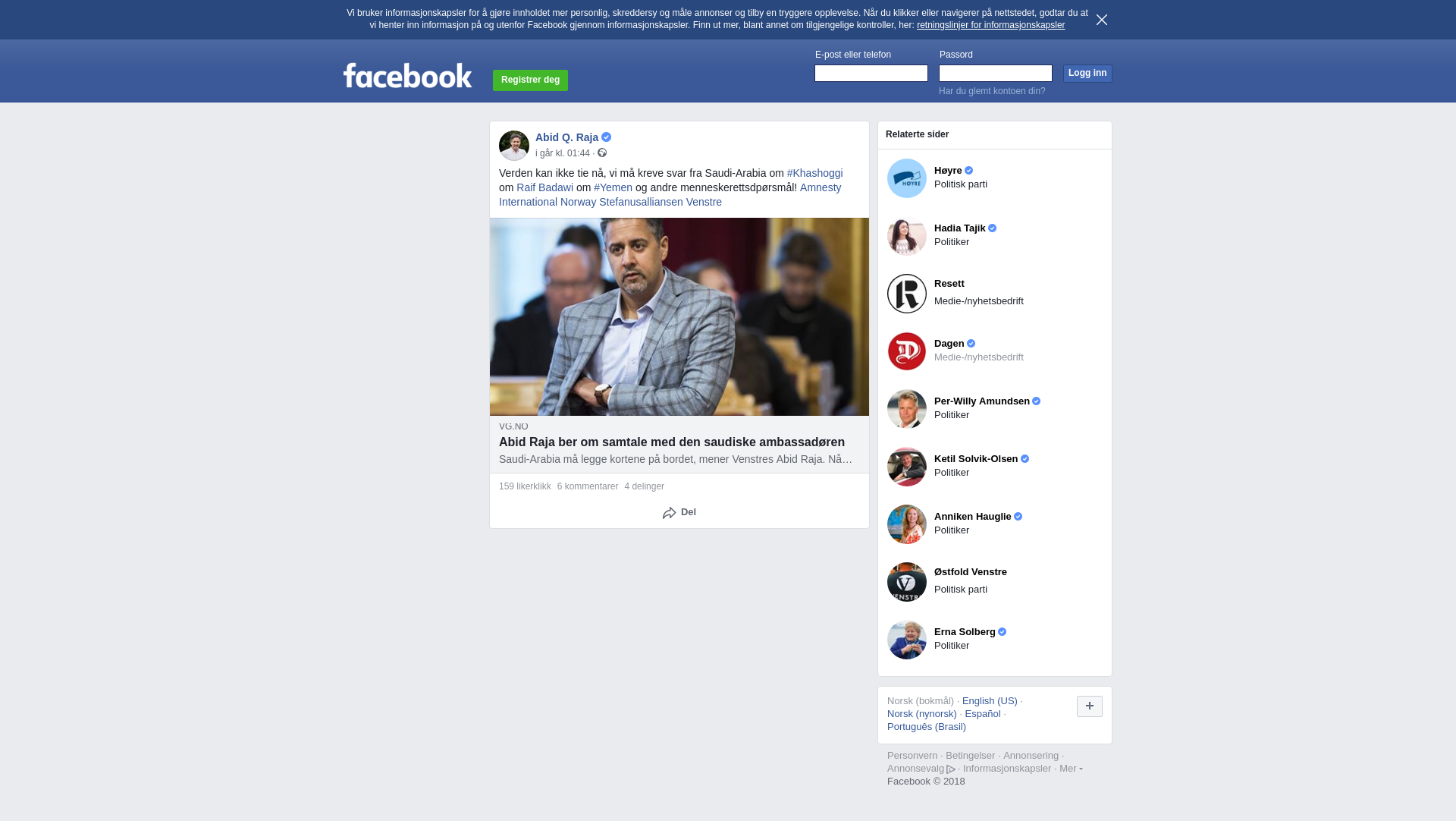The image size is (1456, 821).
Task: Click the public globe privacy icon
Action: tap(602, 153)
